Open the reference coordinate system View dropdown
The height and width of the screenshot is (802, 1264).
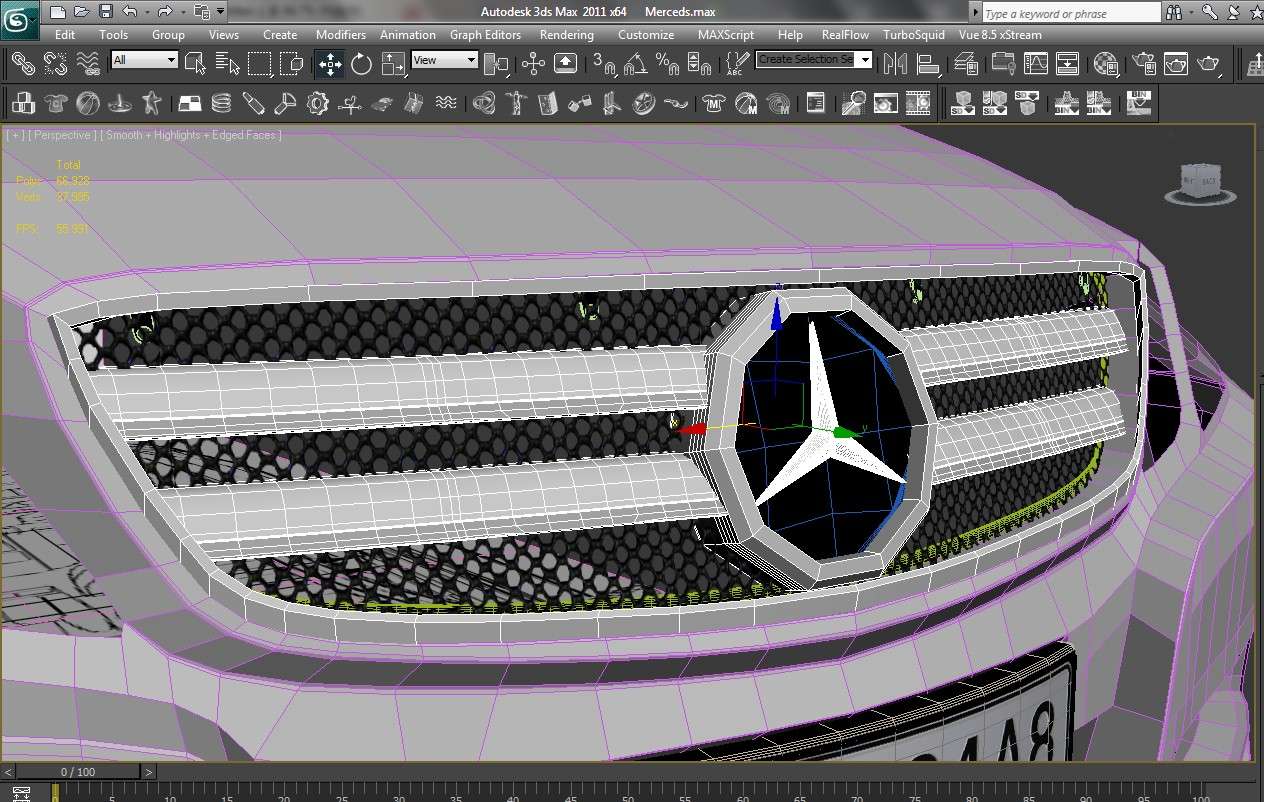coord(445,60)
